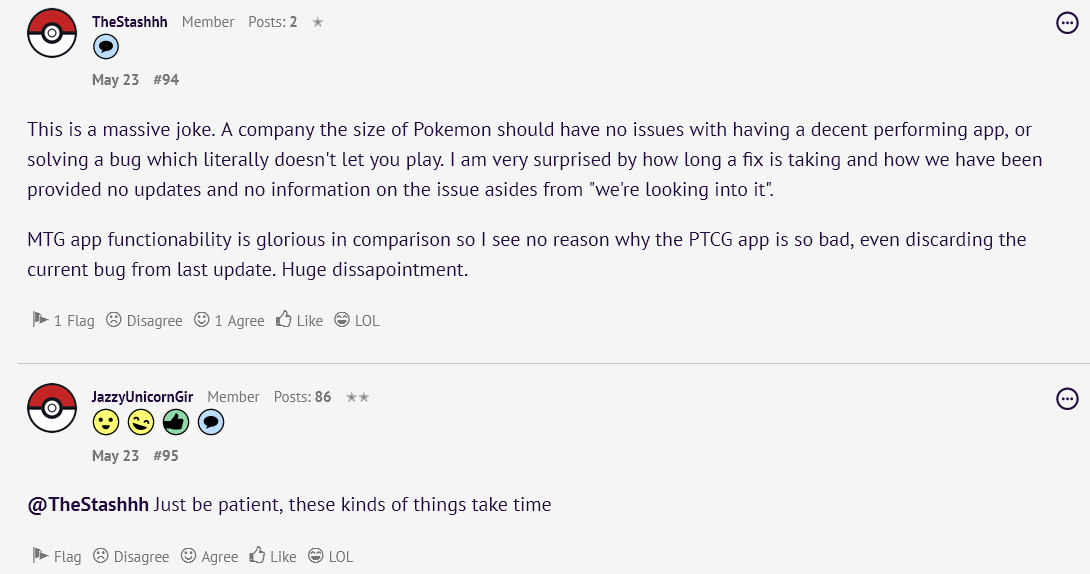Disagree with TheStashhh's post
Screen dimensions: 1090x574
[144, 320]
